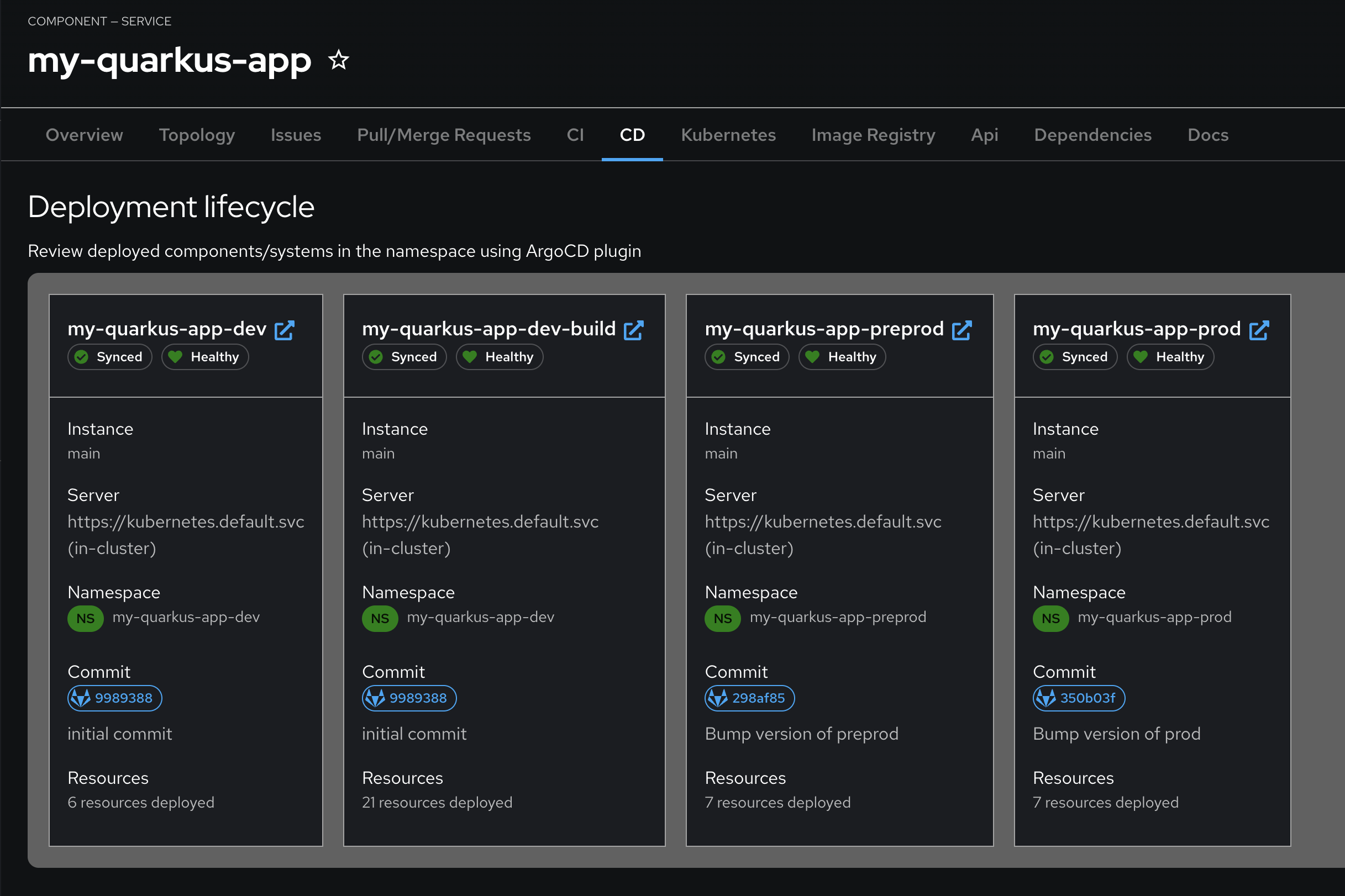Open commit 350b03f in prod card
Image resolution: width=1345 pixels, height=896 pixels.
pyautogui.click(x=1079, y=698)
